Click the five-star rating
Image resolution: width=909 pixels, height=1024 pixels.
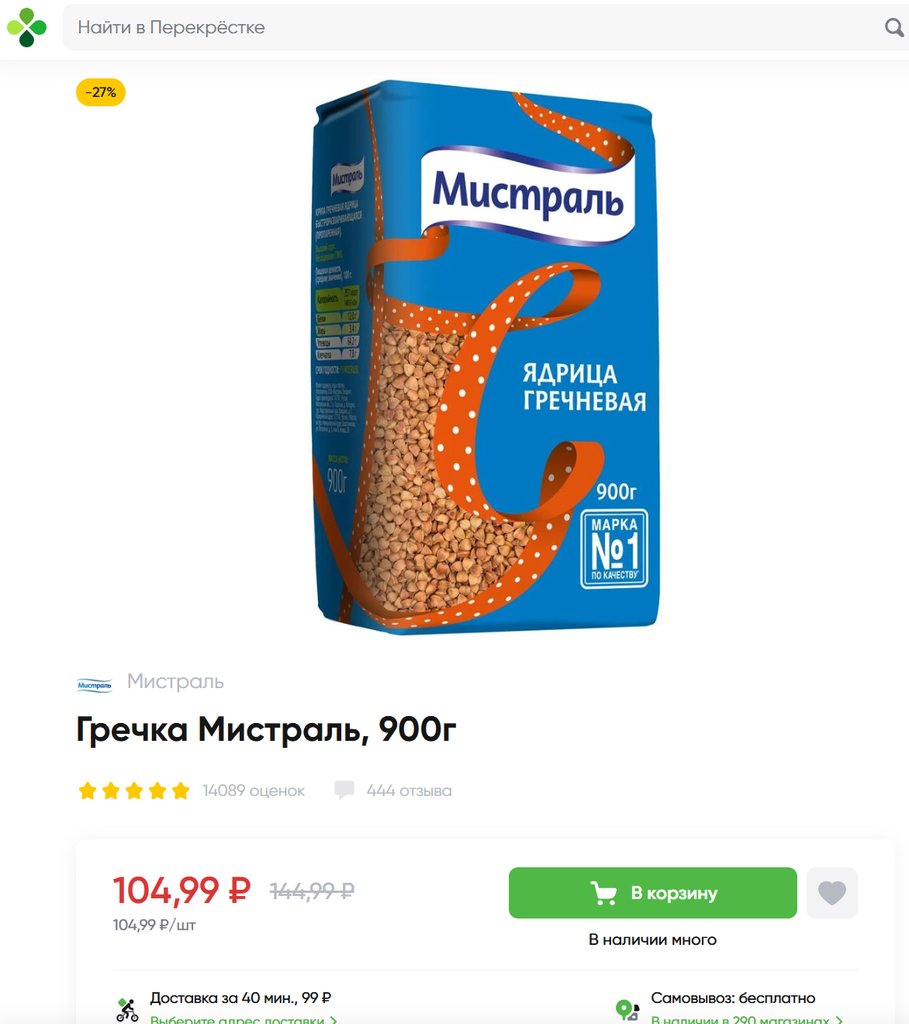pyautogui.click(x=134, y=791)
